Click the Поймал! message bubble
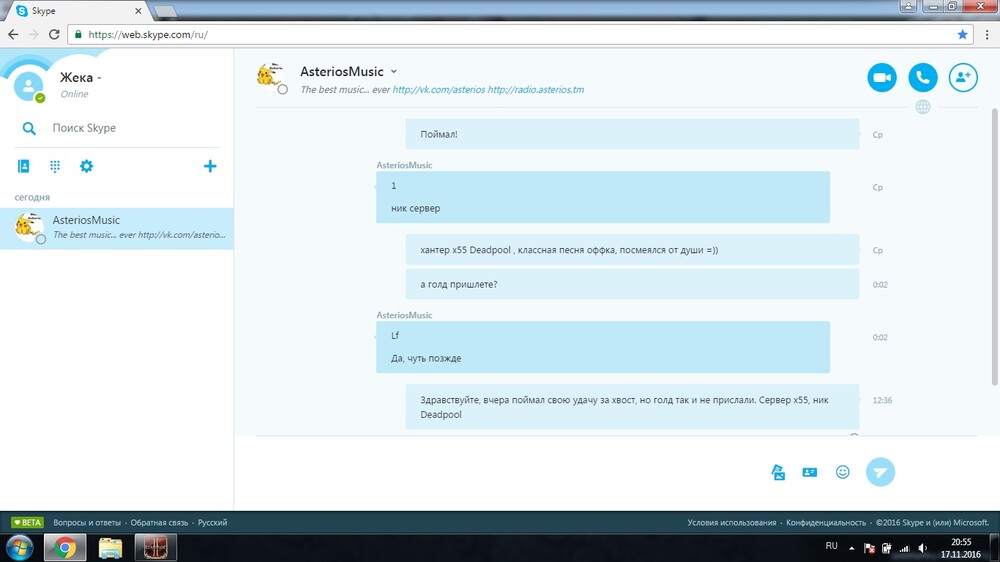This screenshot has height=562, width=1000. click(x=632, y=134)
